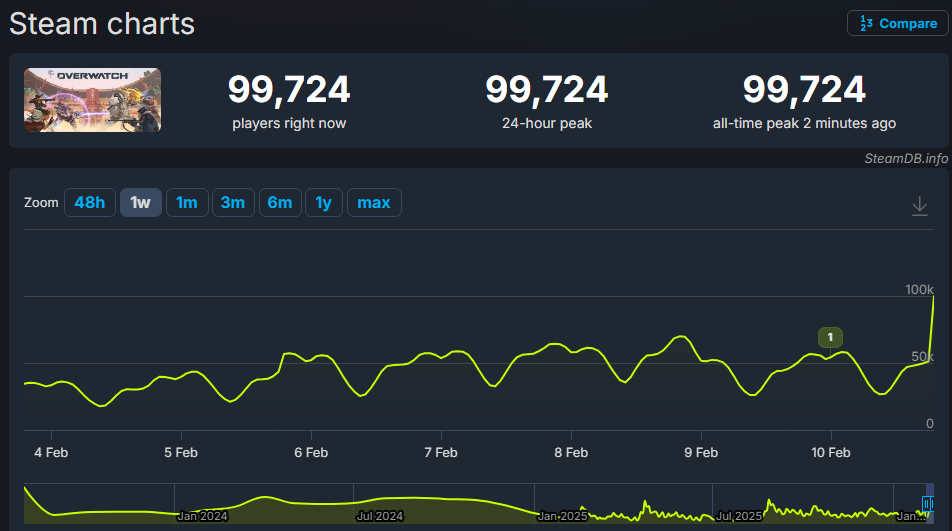Select 6m zoom range
Screen dimensions: 952x531
(x=280, y=203)
